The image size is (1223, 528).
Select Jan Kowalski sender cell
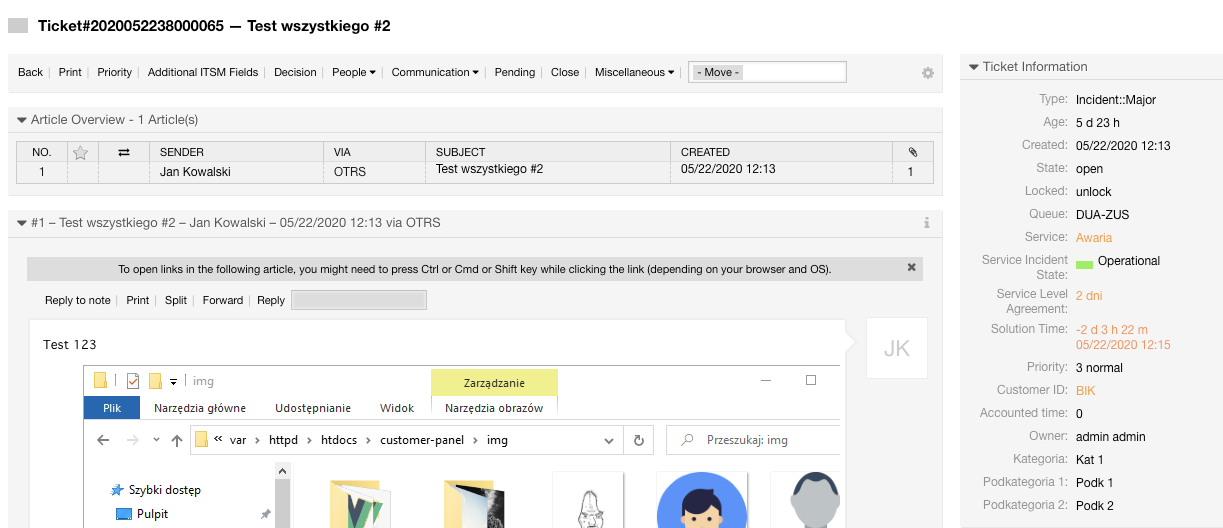[196, 172]
